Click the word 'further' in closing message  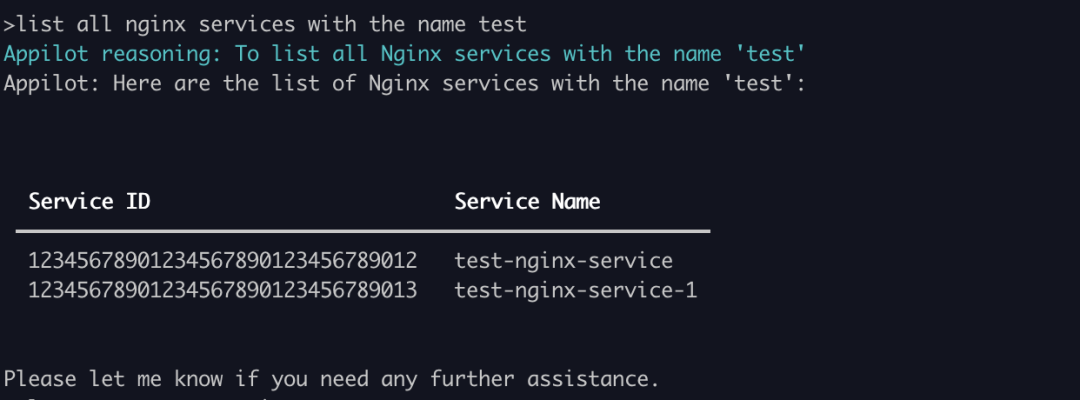(x=473, y=379)
